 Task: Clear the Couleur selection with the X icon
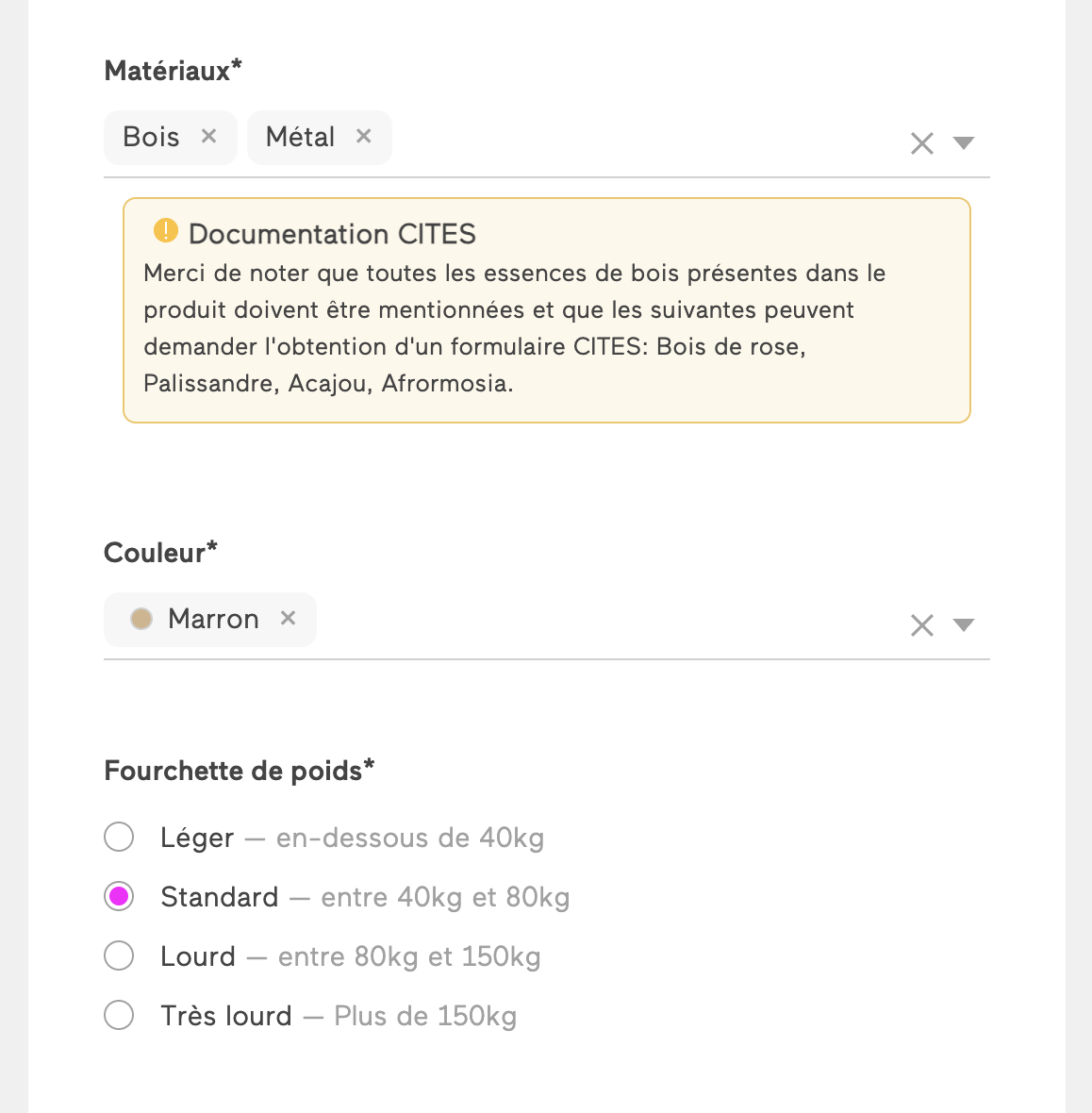(x=921, y=625)
